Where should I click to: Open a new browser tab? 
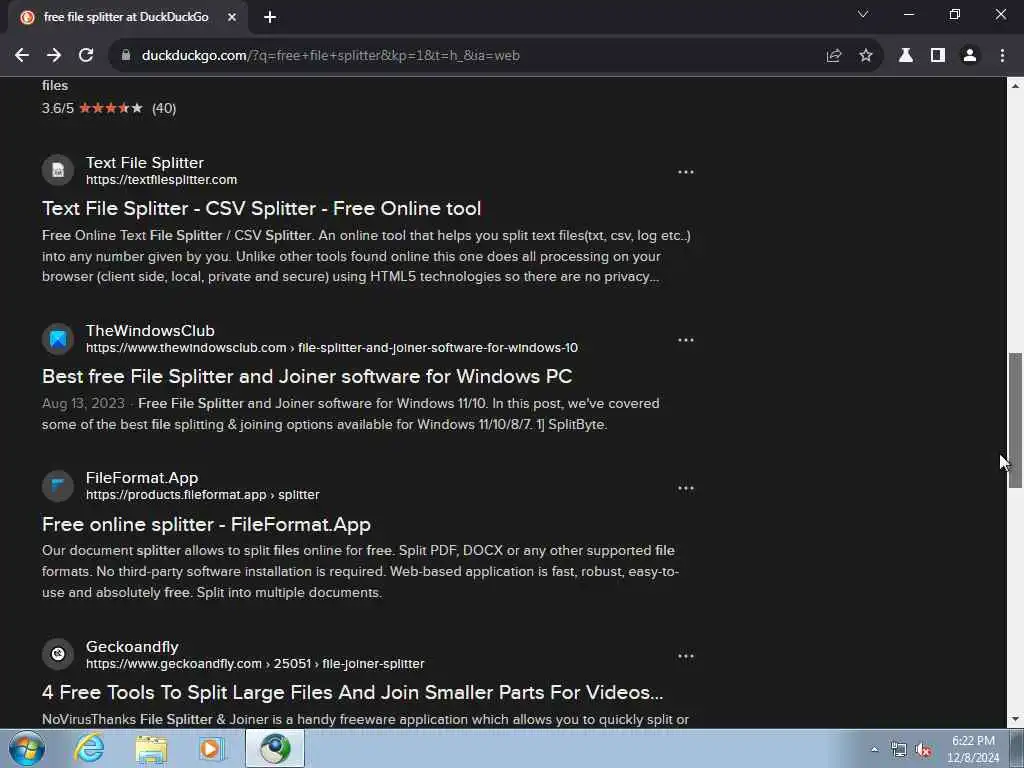[x=270, y=18]
